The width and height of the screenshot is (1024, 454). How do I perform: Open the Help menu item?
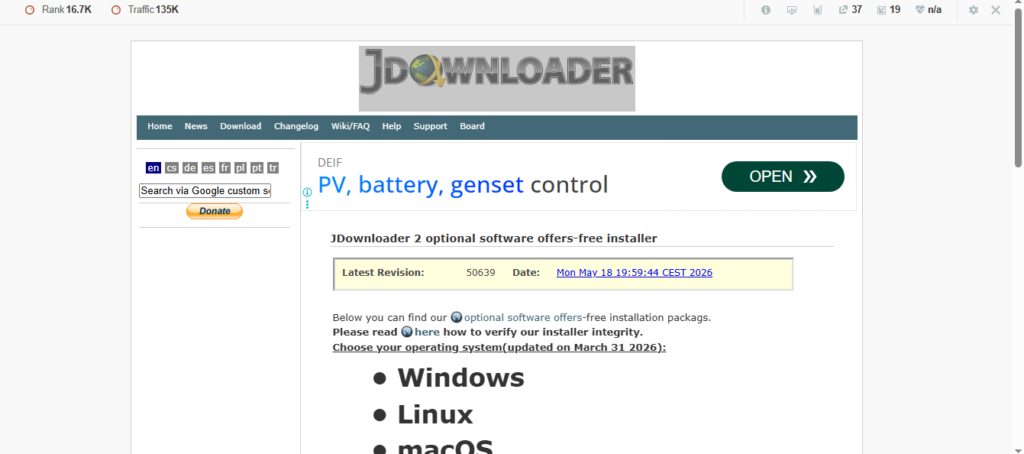[x=392, y=126]
